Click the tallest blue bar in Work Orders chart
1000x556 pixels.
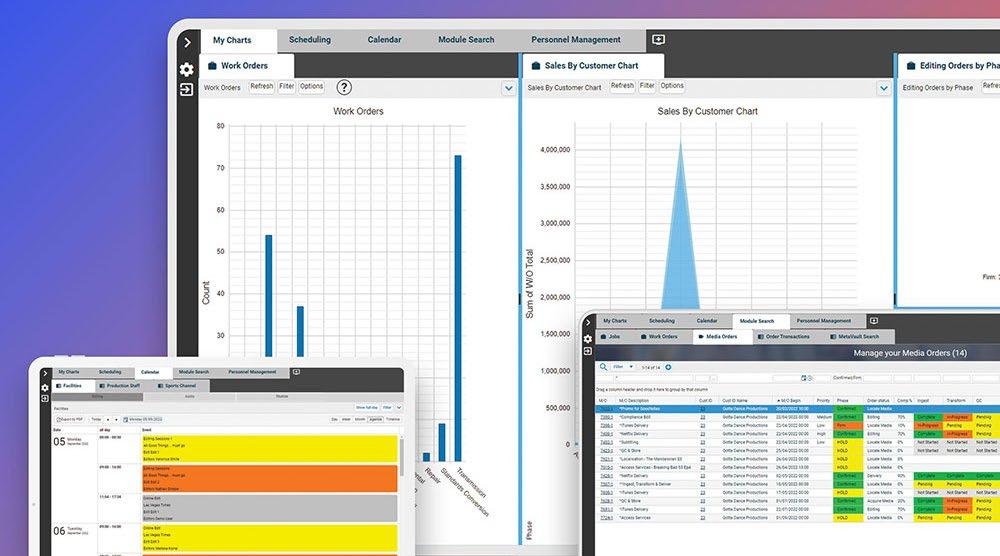click(458, 308)
